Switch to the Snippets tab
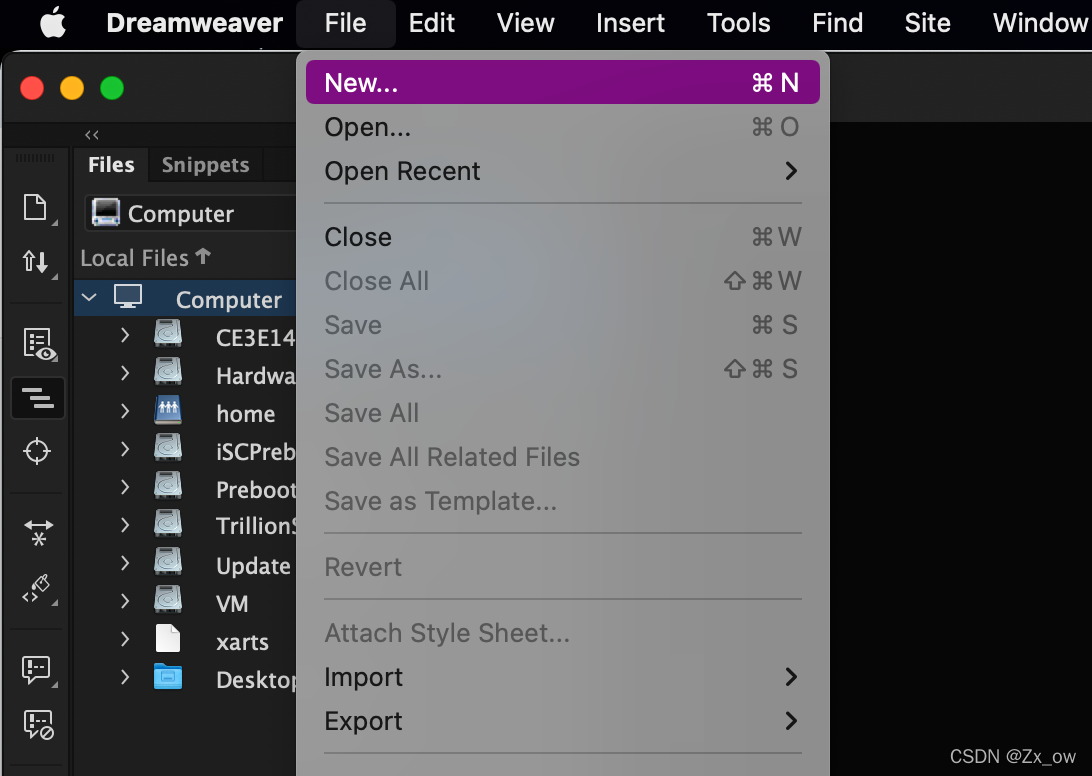 tap(205, 164)
